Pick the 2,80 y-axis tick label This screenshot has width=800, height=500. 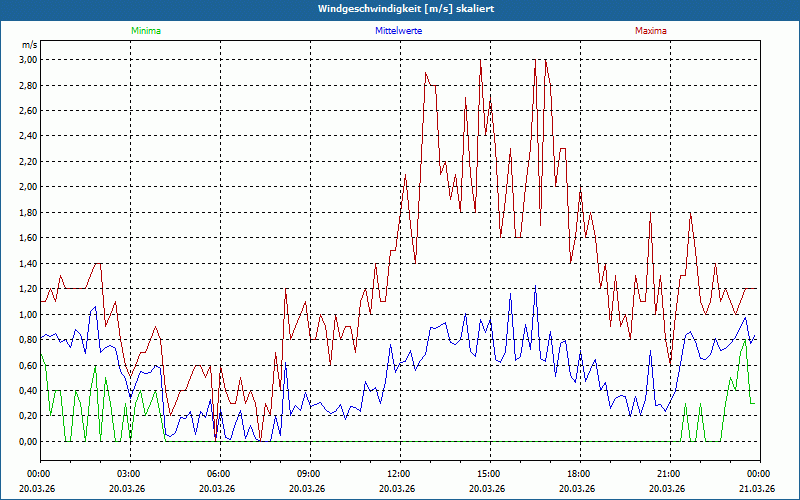(x=28, y=85)
